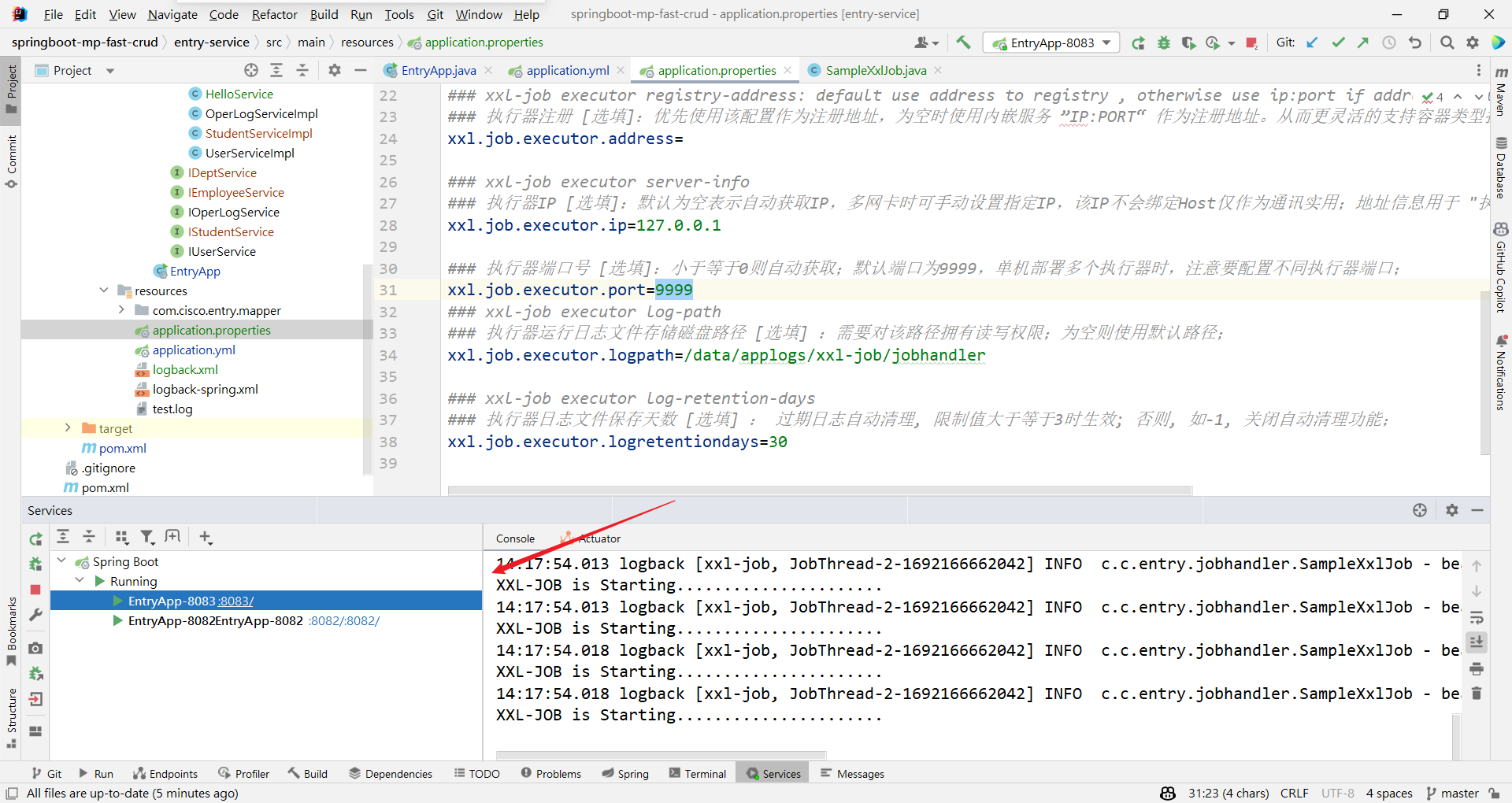Open Notifications side panel
The image size is (1512, 803).
click(x=1501, y=372)
